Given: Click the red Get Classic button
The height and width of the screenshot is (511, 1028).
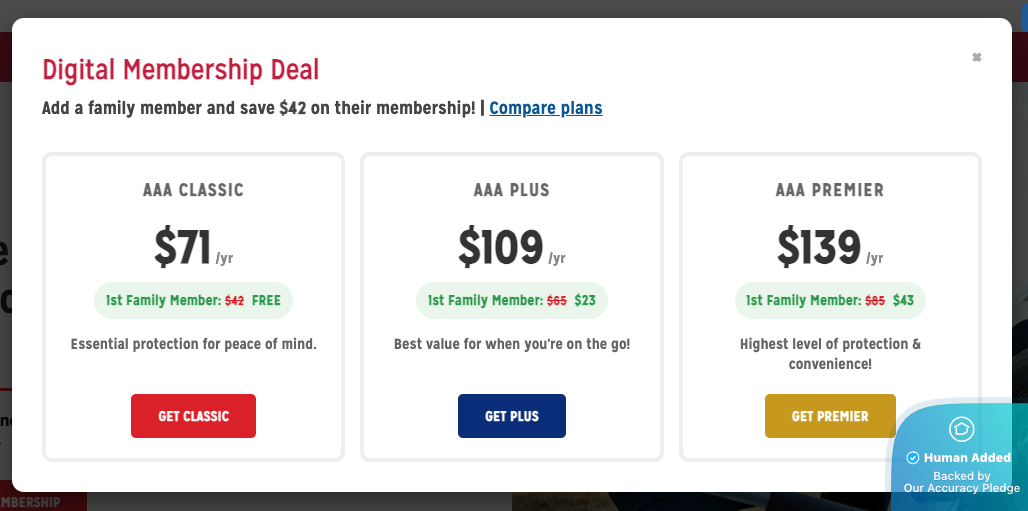Looking at the screenshot, I should point(193,416).
